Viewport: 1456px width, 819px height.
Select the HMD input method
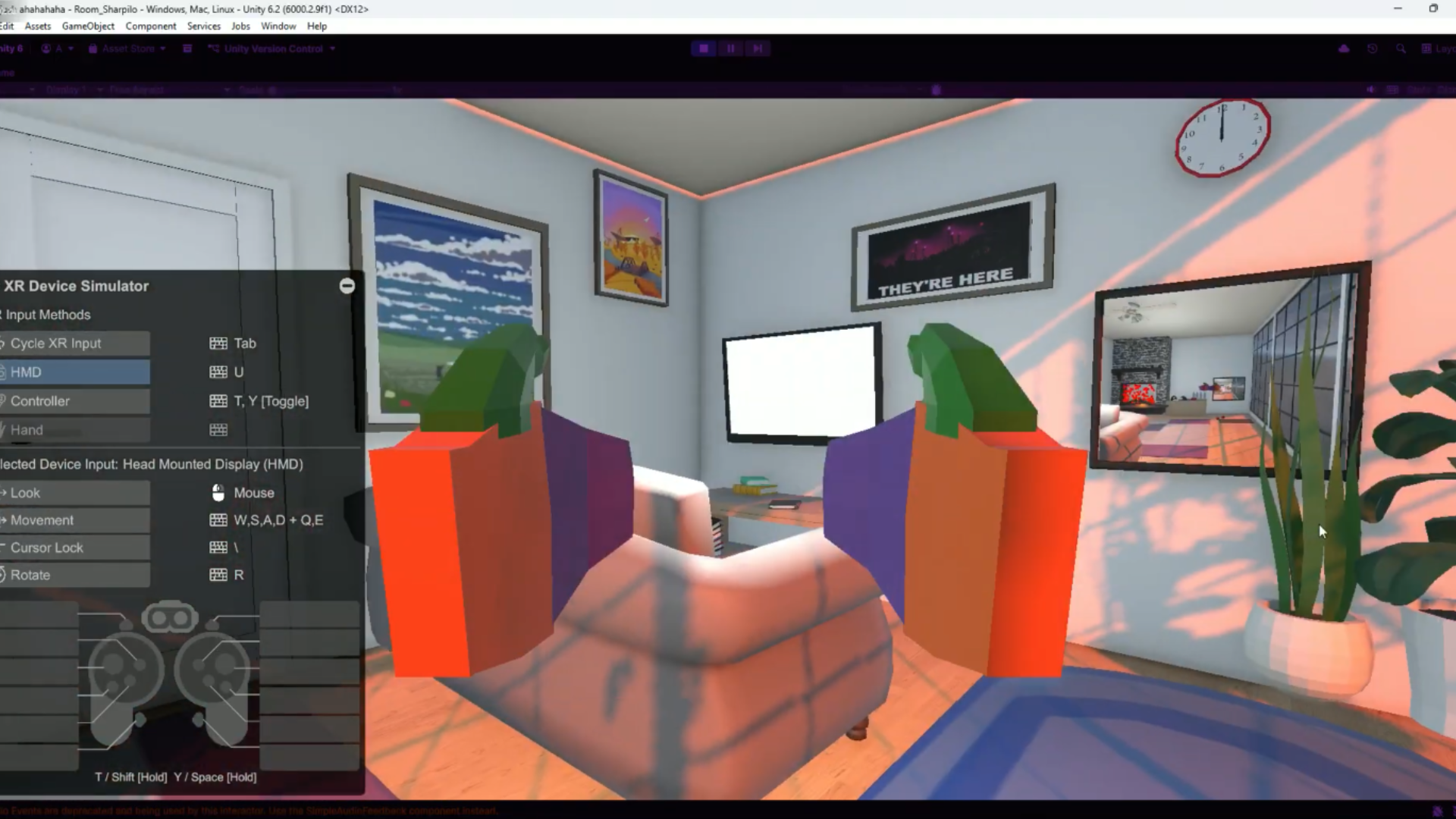74,372
